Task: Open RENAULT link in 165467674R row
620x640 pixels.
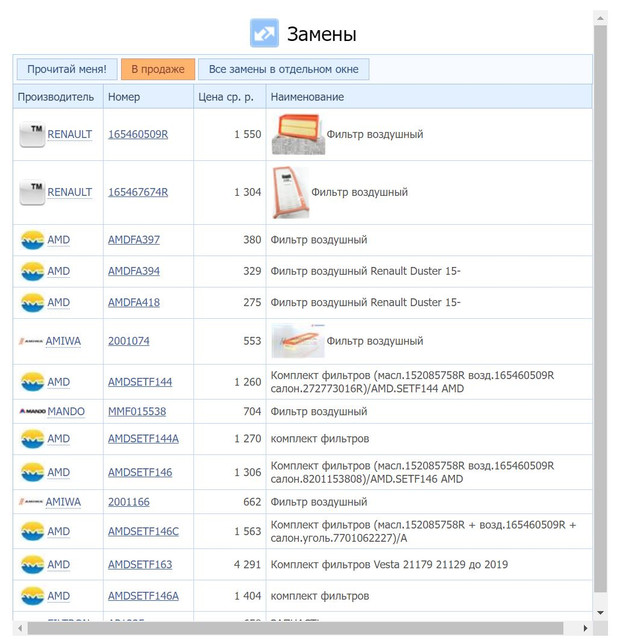Action: (69, 192)
